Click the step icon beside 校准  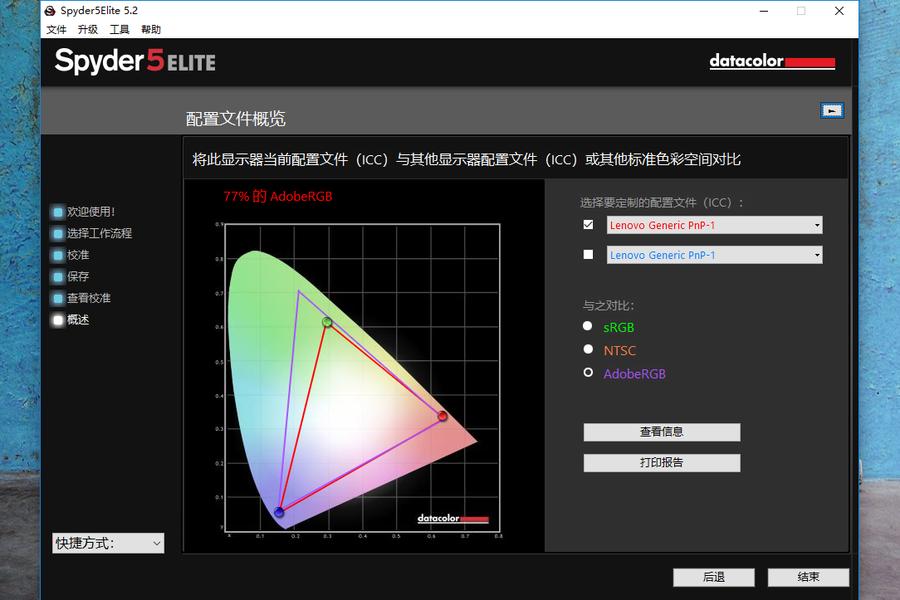(x=58, y=255)
